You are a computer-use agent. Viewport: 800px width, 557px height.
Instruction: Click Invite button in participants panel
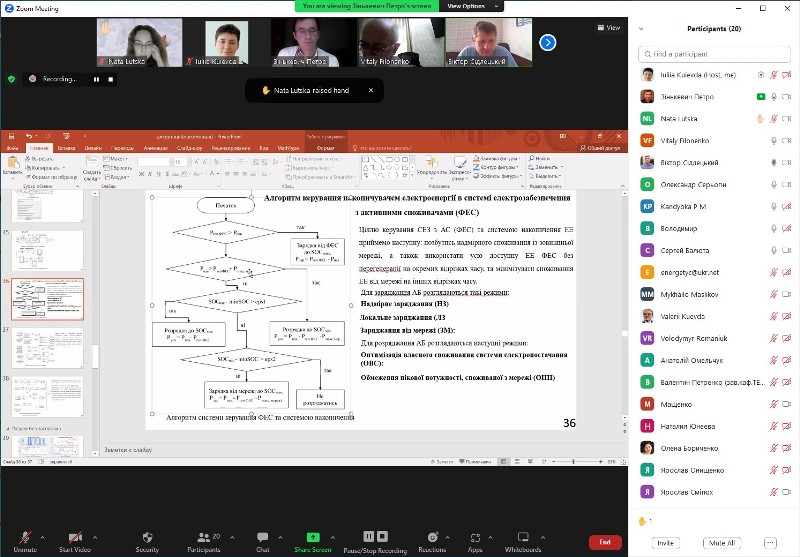665,543
